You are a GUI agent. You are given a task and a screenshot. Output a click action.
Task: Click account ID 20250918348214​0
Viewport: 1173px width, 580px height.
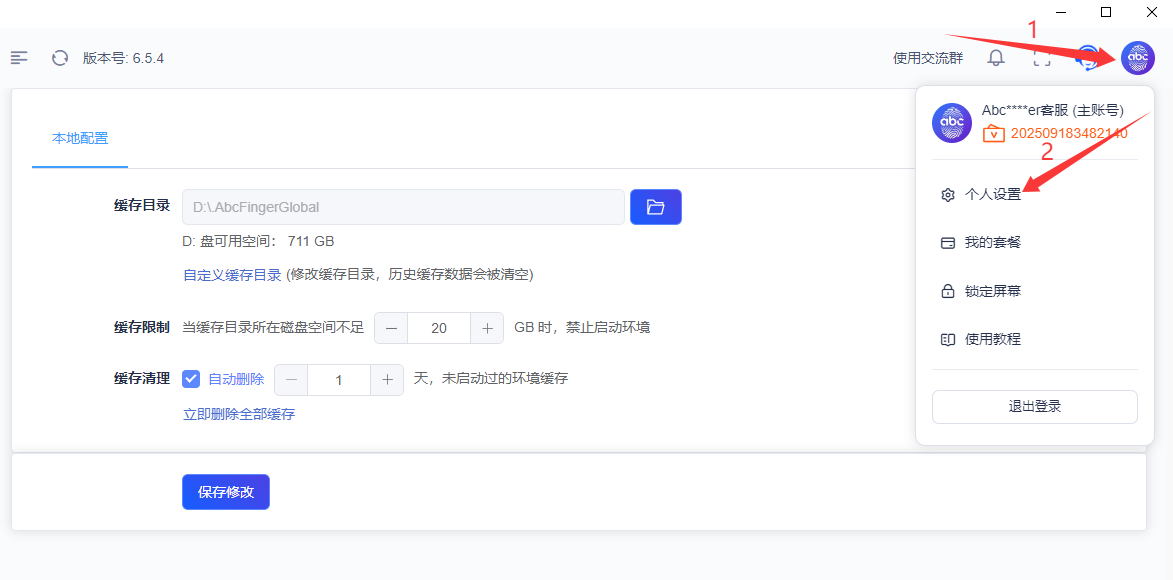tap(1069, 133)
